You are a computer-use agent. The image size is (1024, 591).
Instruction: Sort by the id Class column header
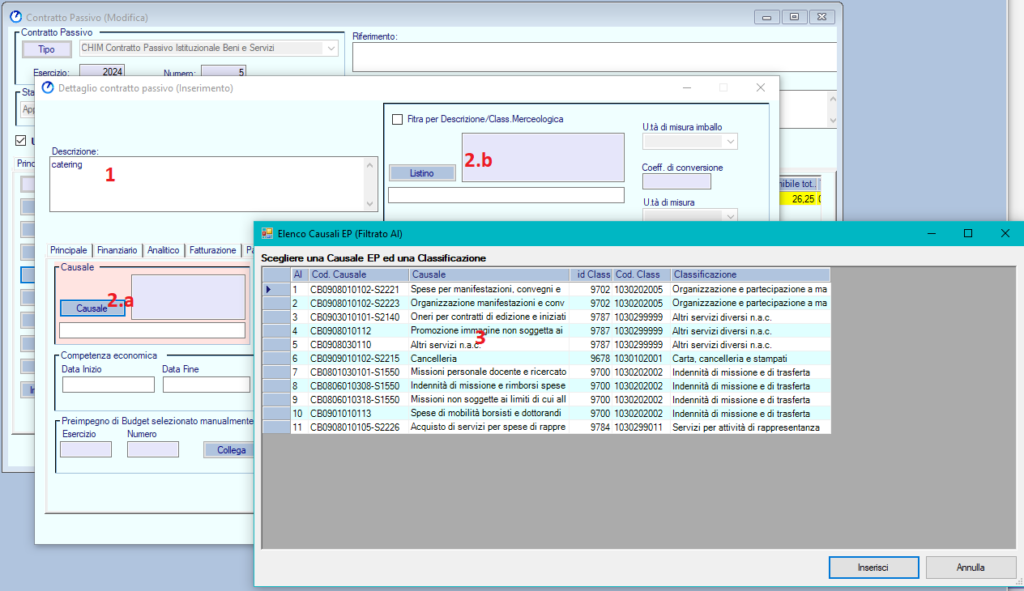click(x=591, y=275)
